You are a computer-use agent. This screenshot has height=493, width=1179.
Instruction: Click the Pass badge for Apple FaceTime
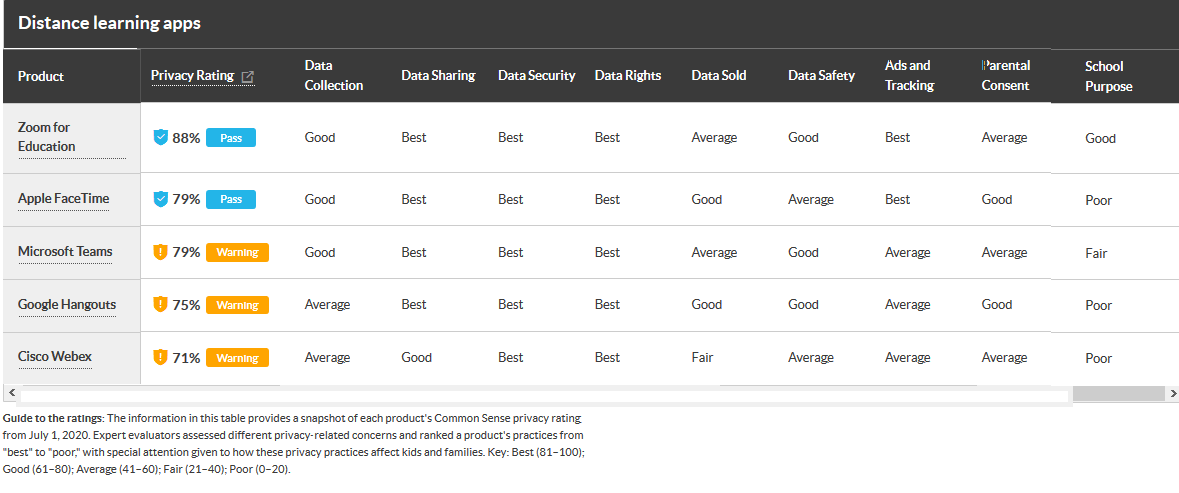(231, 199)
